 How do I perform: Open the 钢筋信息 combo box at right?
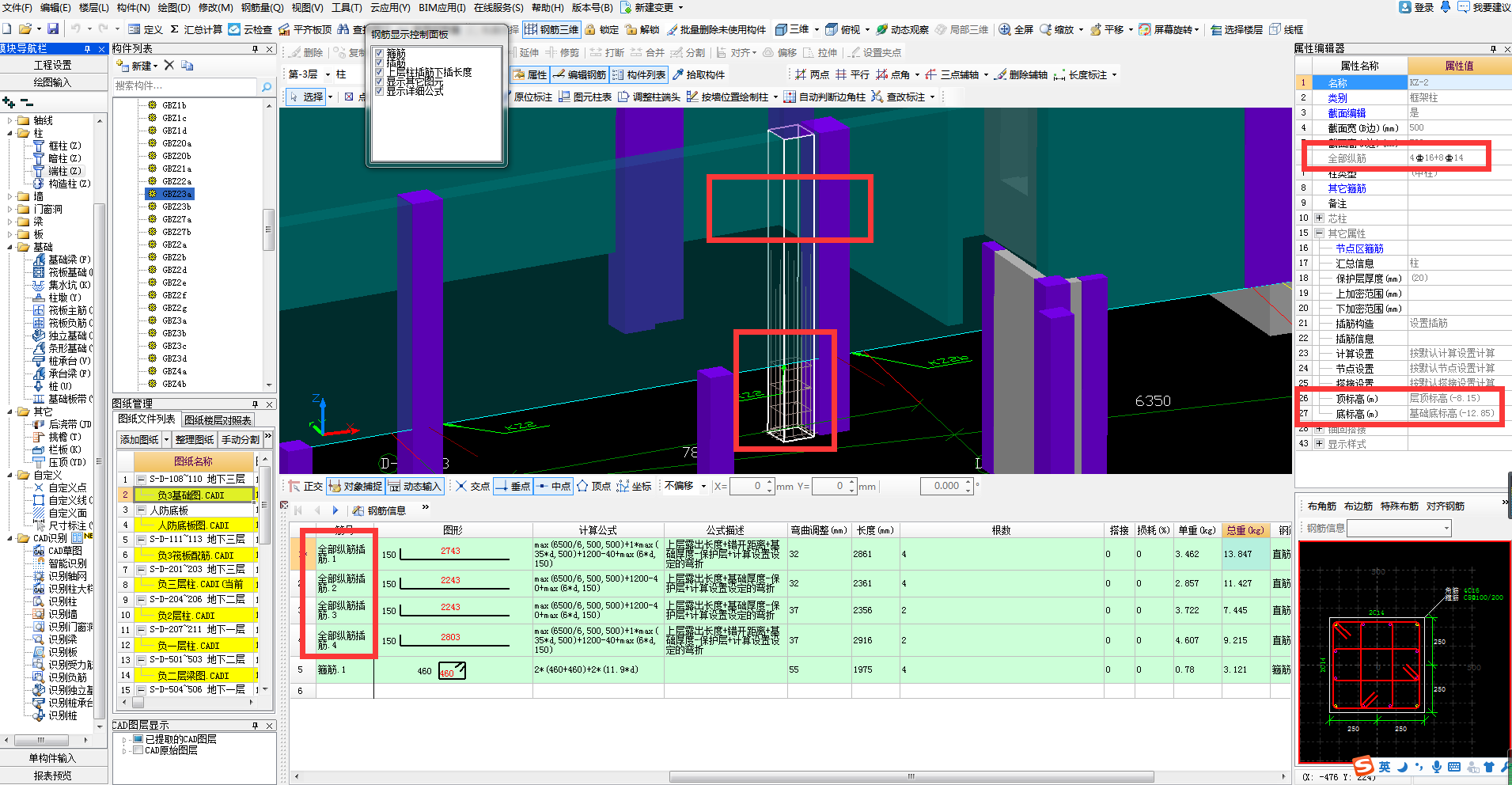[1399, 528]
